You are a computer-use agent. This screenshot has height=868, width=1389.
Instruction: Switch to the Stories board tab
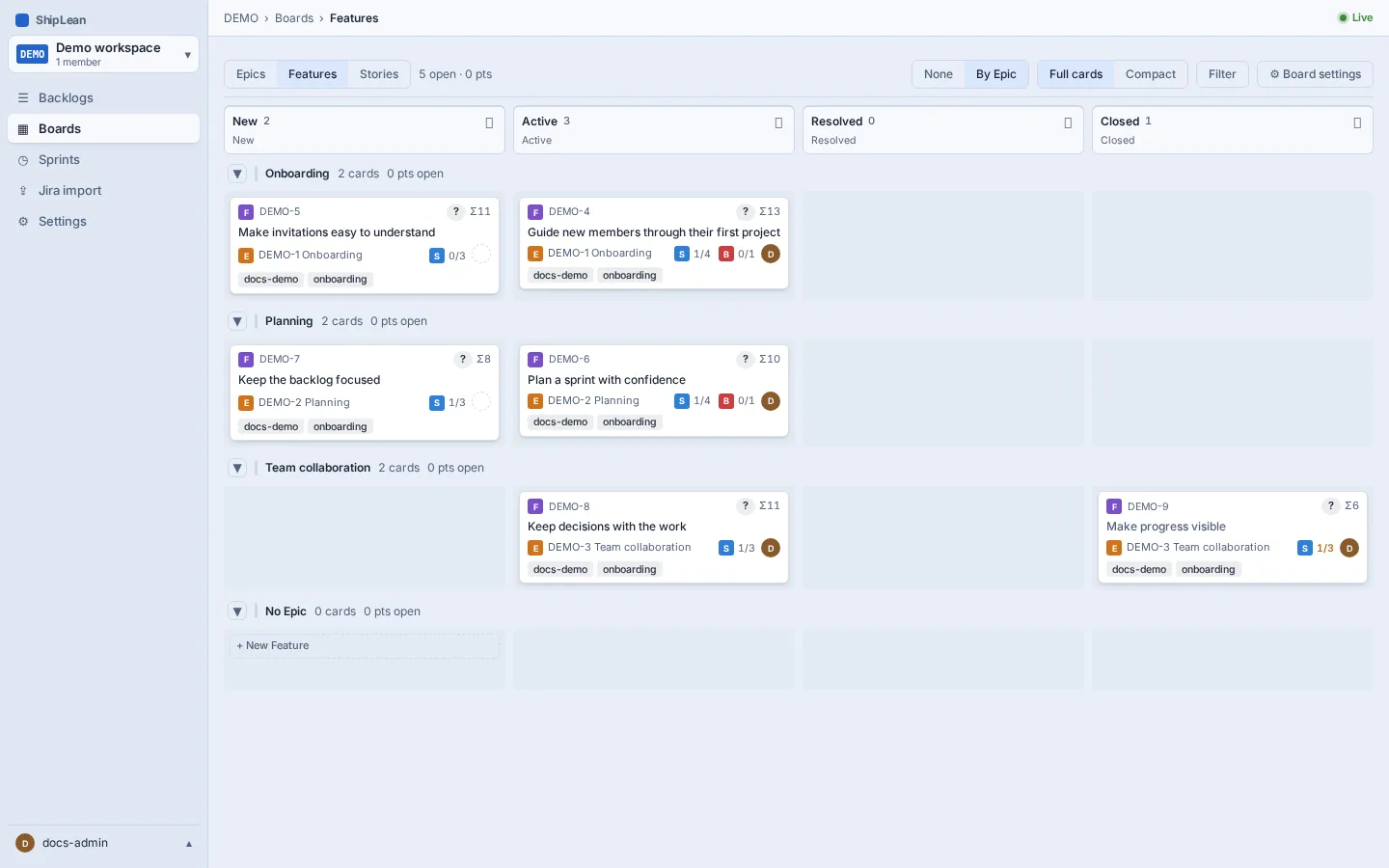(379, 74)
